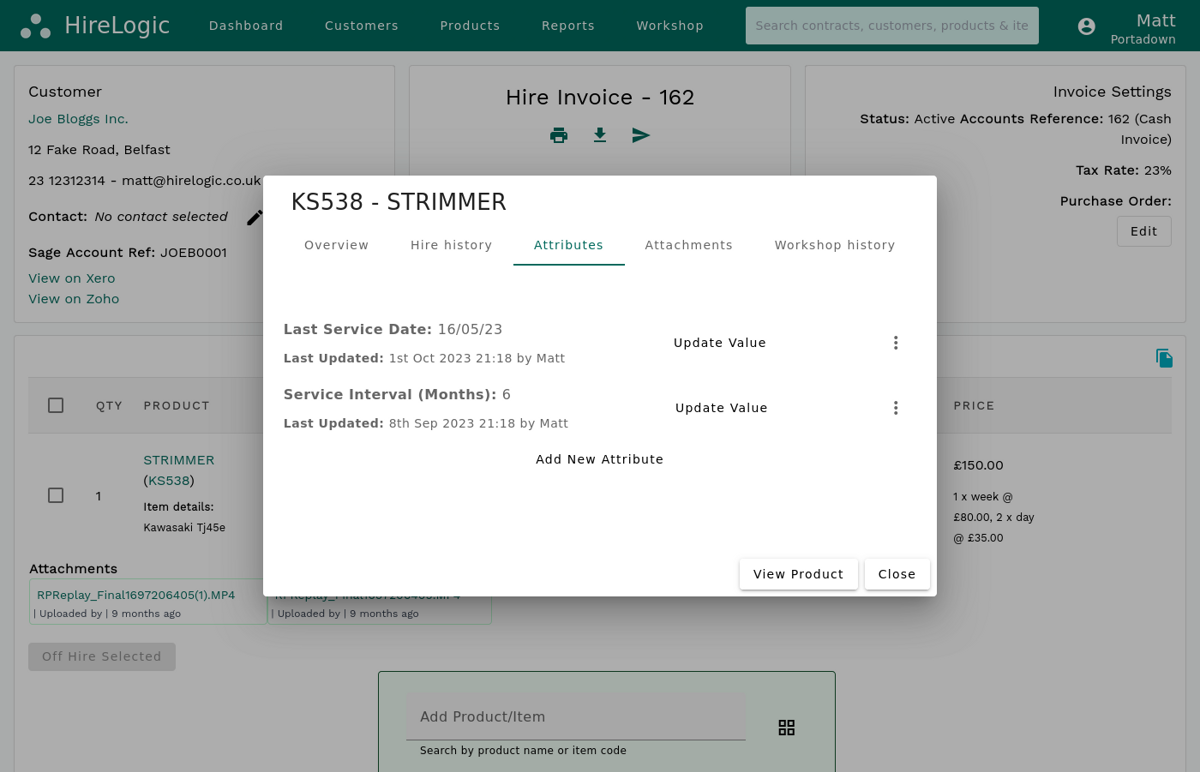
Task: Switch to the Workshop history tab
Action: pos(834,244)
